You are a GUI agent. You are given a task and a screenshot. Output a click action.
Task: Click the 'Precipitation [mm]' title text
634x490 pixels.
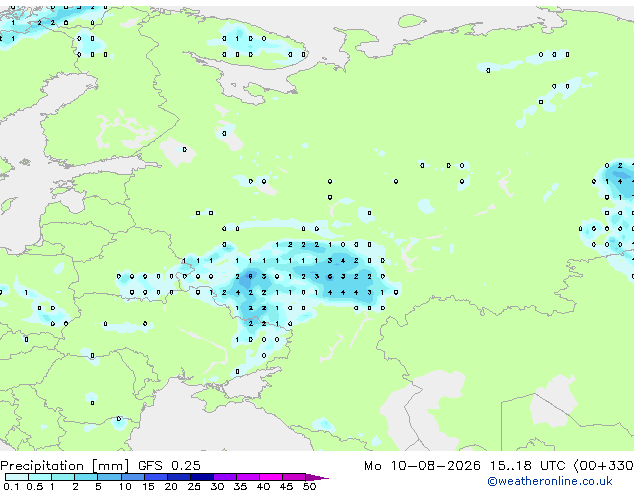pyautogui.click(x=65, y=466)
